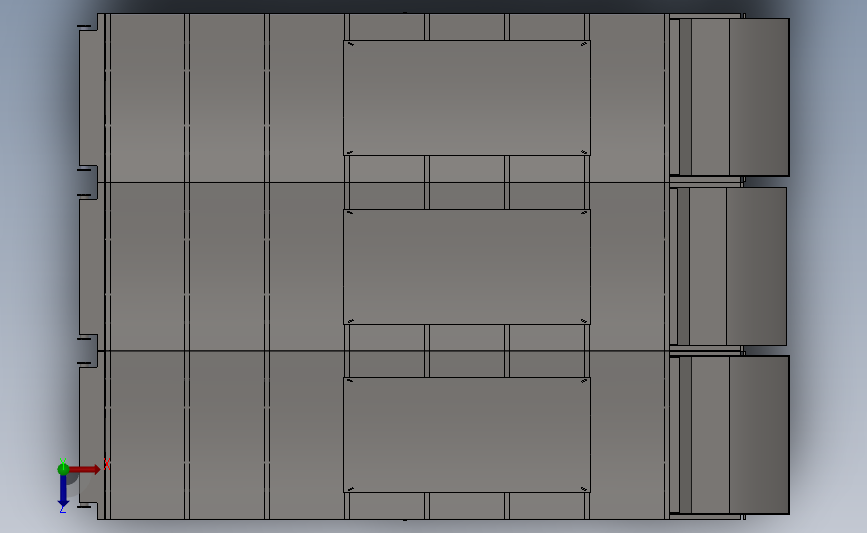Click the red X axis arrow of the triad
This screenshot has width=867, height=533.
[85, 469]
